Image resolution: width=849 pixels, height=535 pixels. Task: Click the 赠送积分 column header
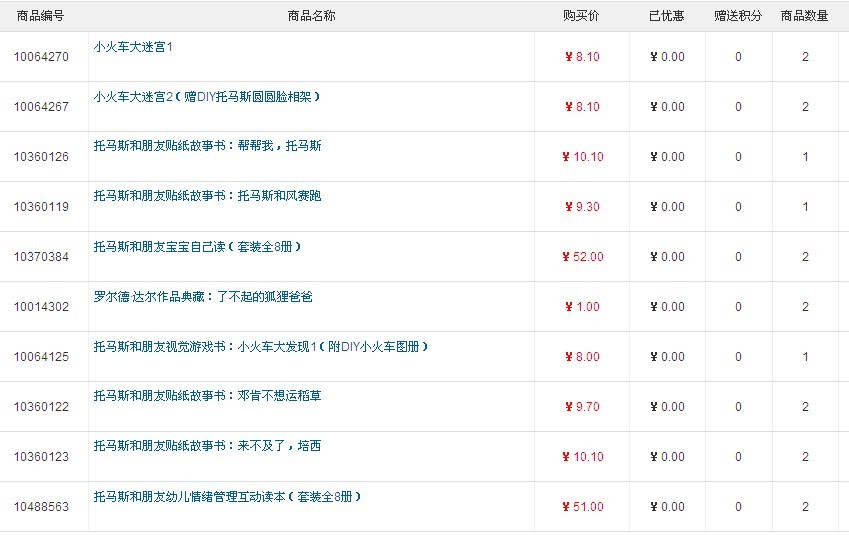click(x=738, y=16)
